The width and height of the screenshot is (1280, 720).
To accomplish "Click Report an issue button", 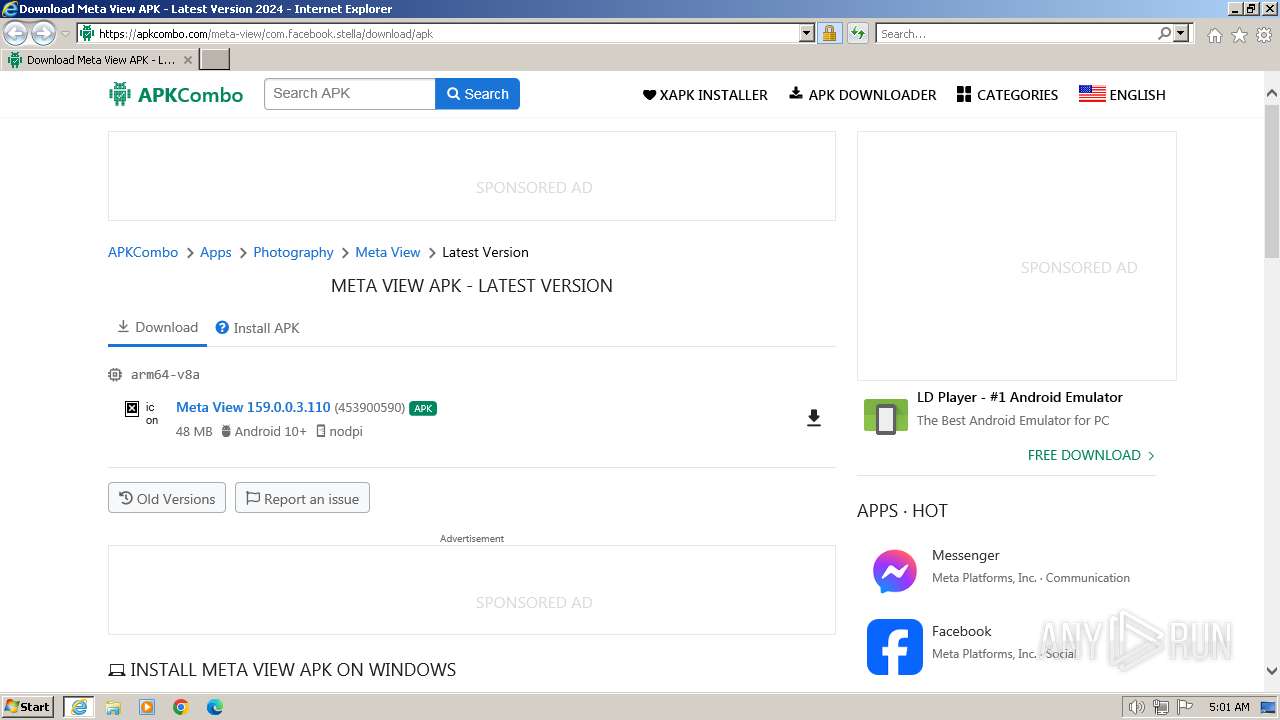I will 302,498.
